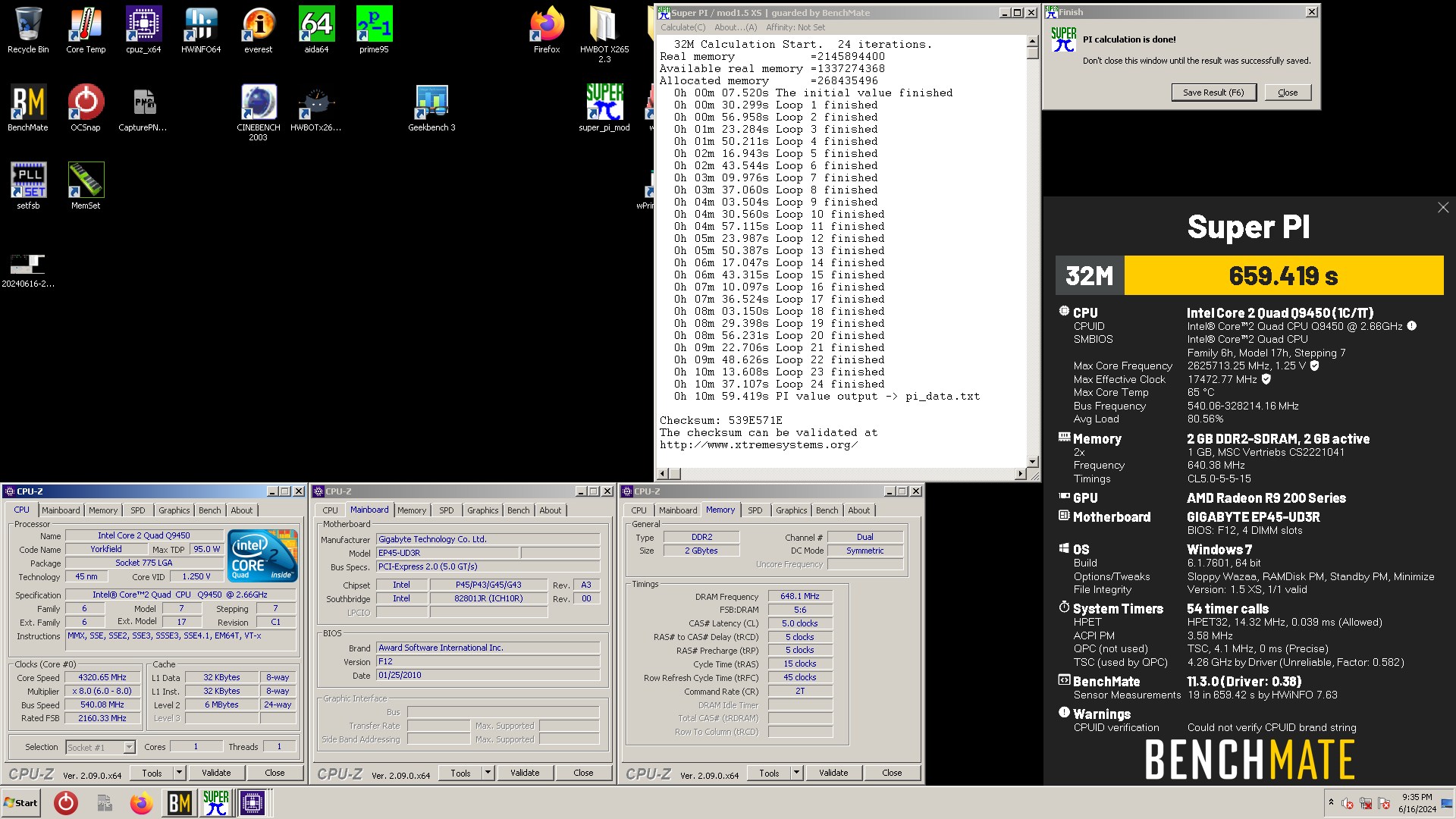Click the 659.419 s result bar
The image size is (1456, 819).
tap(1283, 275)
